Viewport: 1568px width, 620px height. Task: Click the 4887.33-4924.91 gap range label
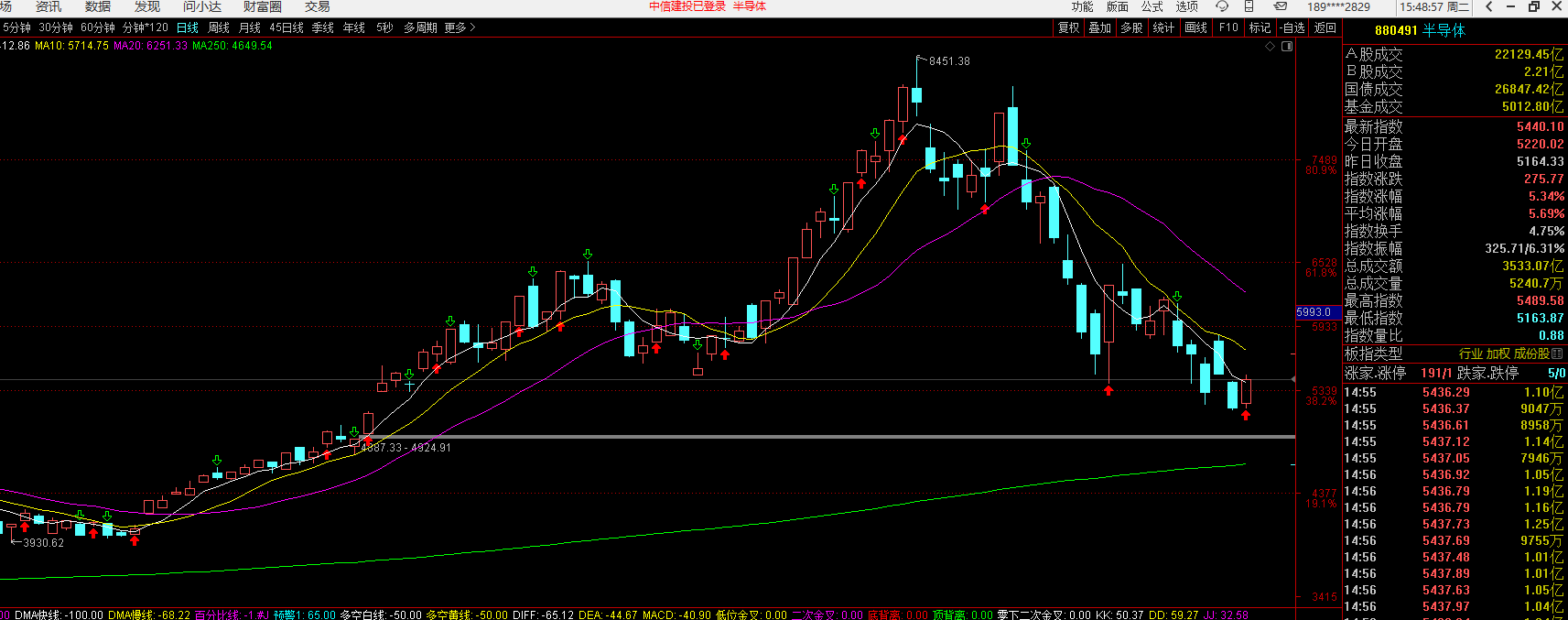coord(406,448)
